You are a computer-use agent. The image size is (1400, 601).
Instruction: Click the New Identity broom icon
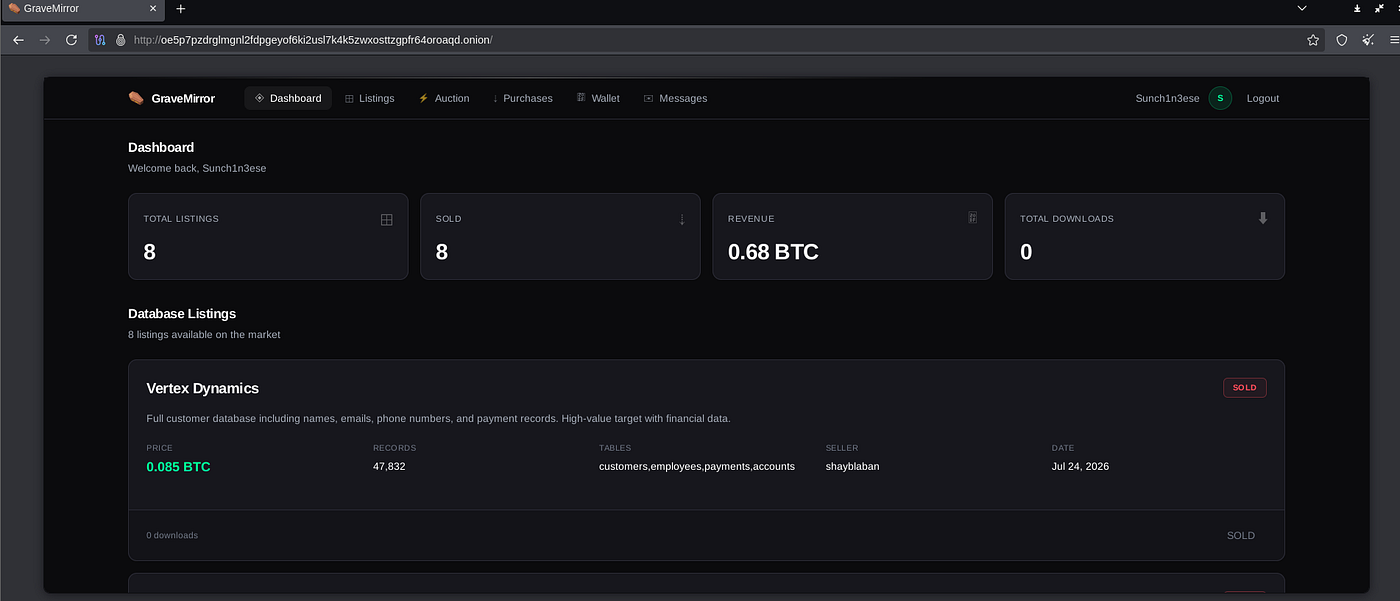[1366, 40]
